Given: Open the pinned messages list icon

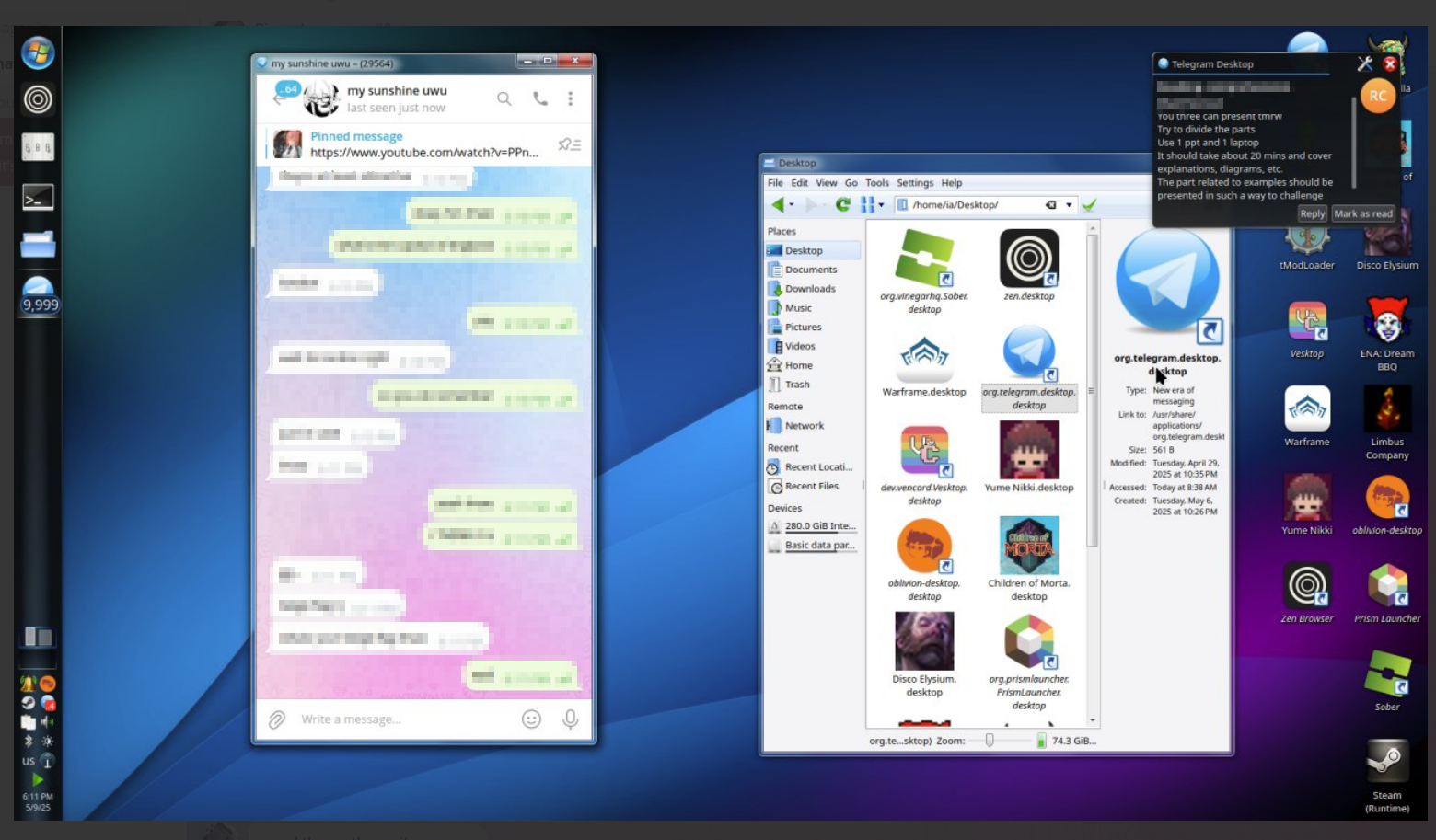Looking at the screenshot, I should [569, 144].
